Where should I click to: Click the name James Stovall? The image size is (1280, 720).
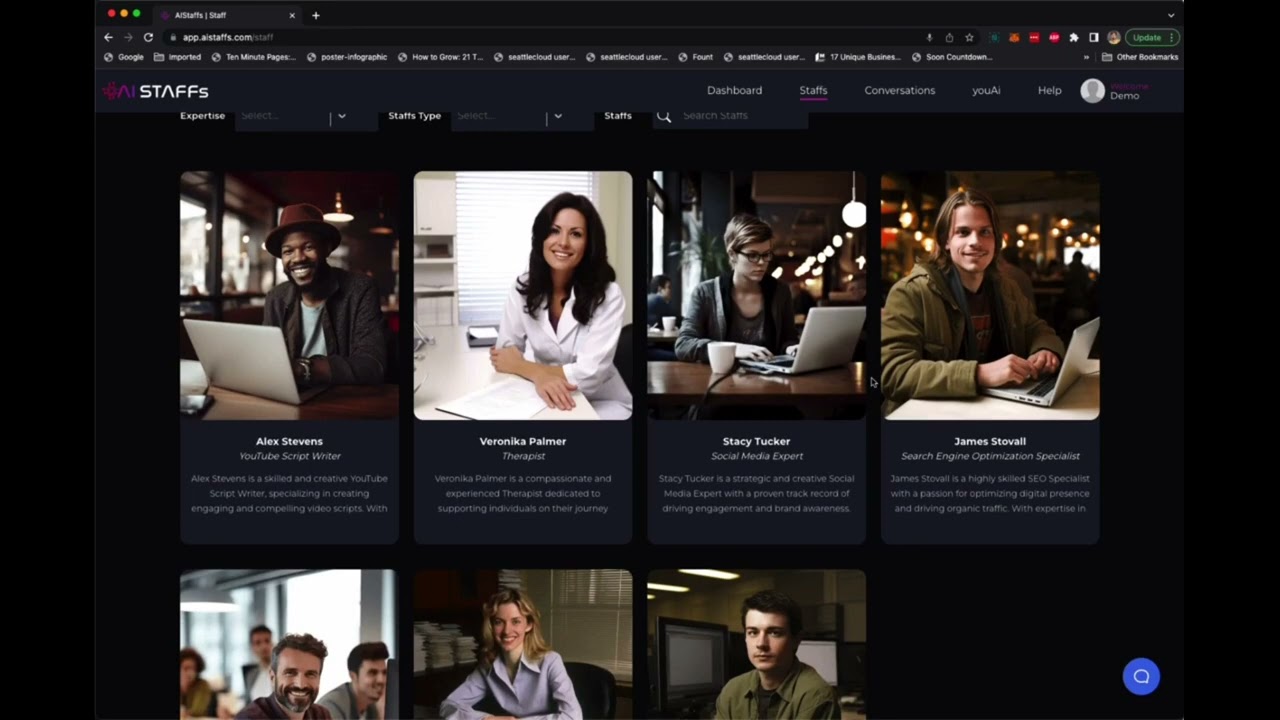[x=990, y=441]
